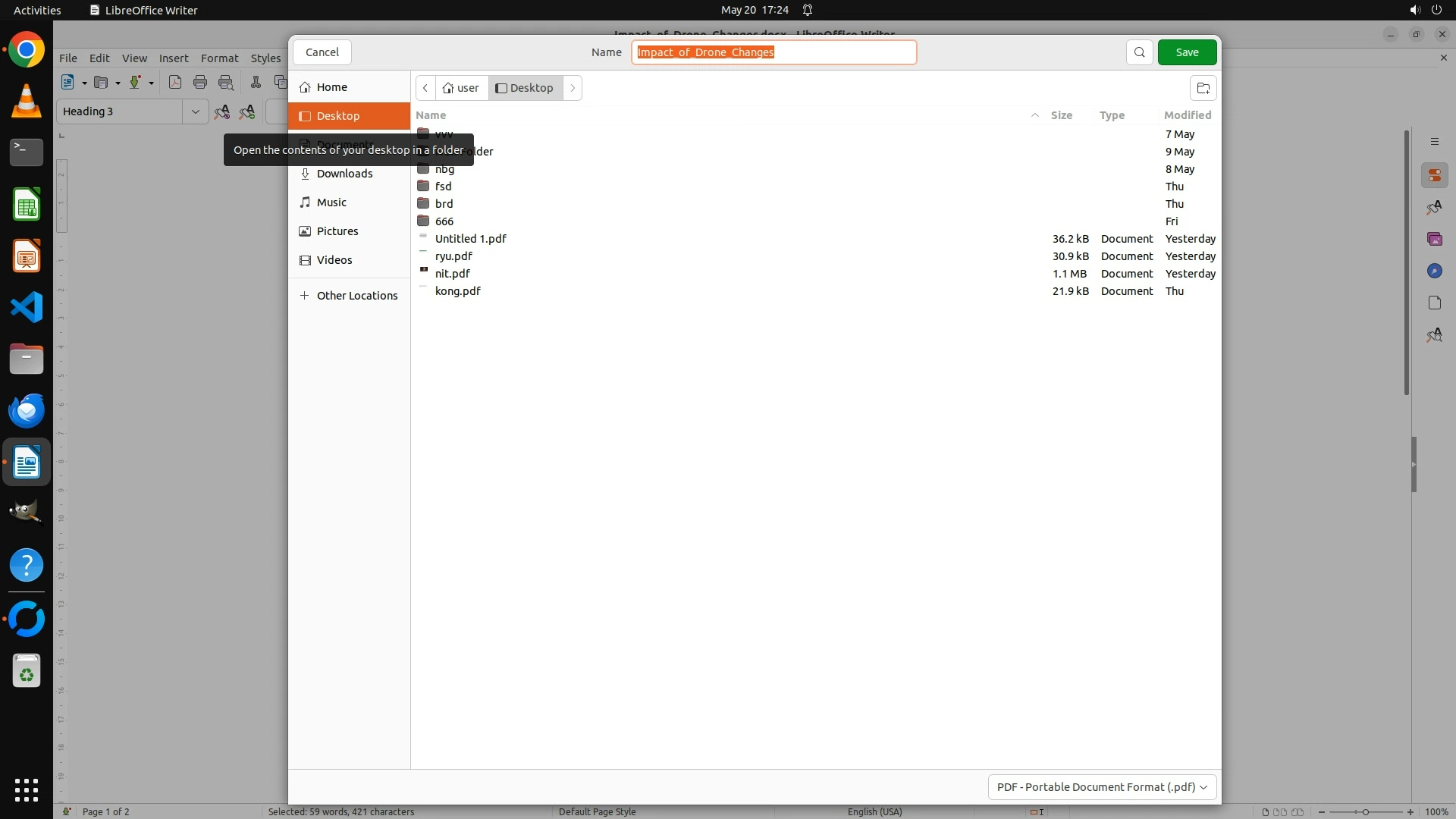Screen dimensions: 1456x819
Task: Open the Thunderbird mail icon in the dock
Action: [x=27, y=411]
